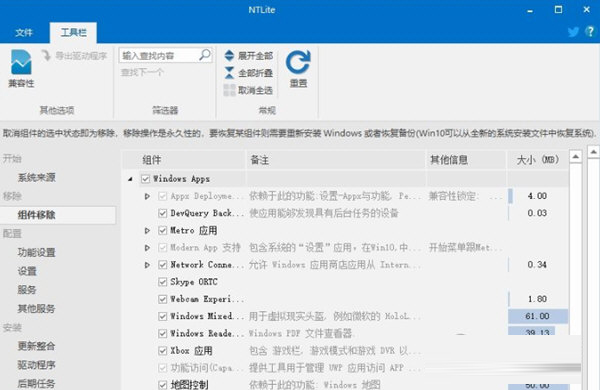The image size is (600, 390).
Task: Click the outer panel scroll-up arrow
Action: [593, 152]
